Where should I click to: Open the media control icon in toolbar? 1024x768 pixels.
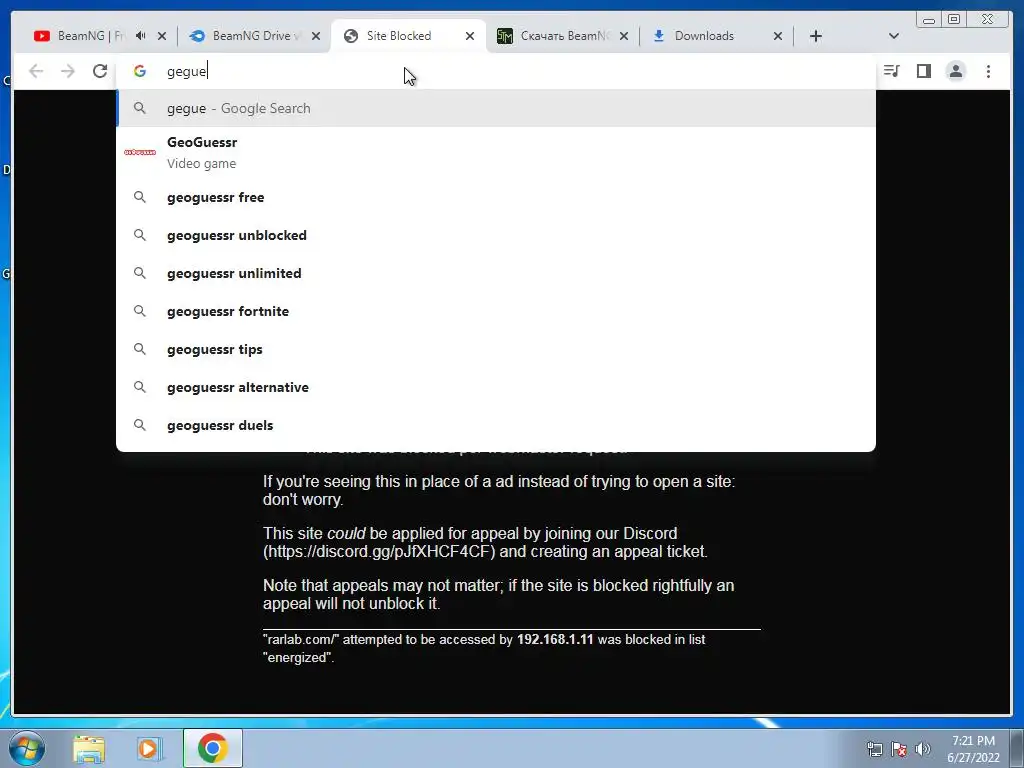[x=891, y=71]
